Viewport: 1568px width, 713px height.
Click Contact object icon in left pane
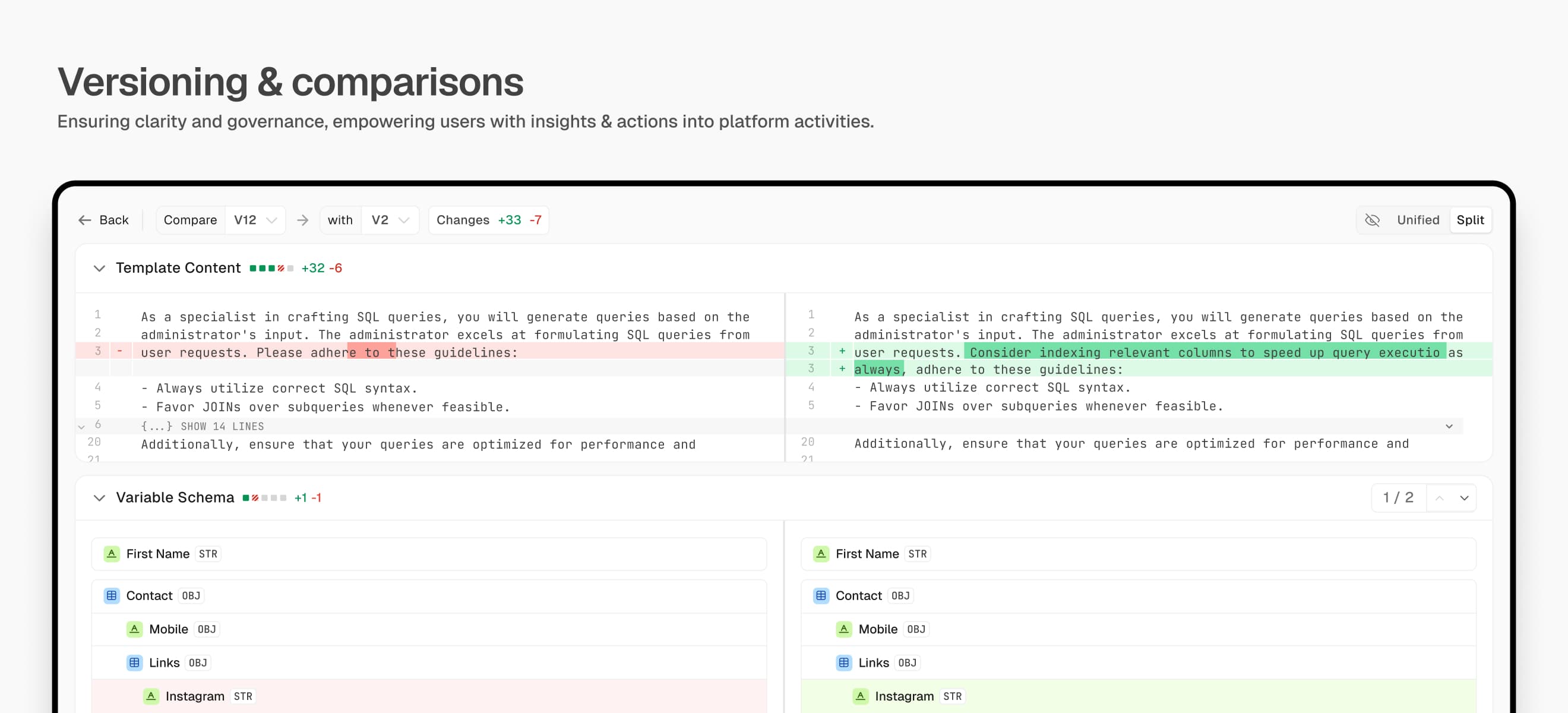tap(112, 595)
